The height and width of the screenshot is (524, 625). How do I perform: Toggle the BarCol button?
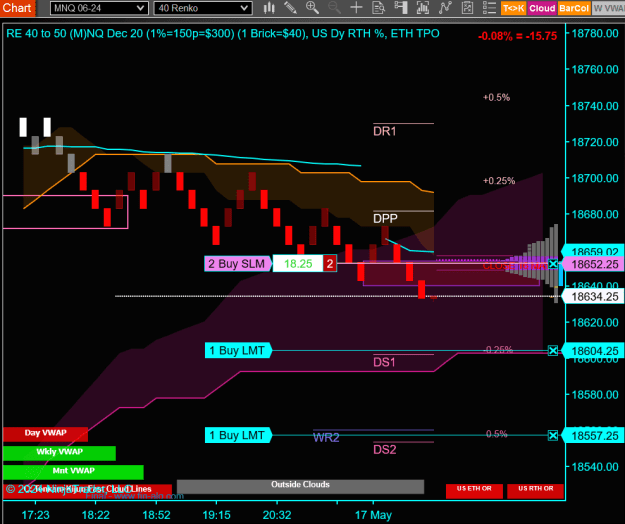click(574, 8)
